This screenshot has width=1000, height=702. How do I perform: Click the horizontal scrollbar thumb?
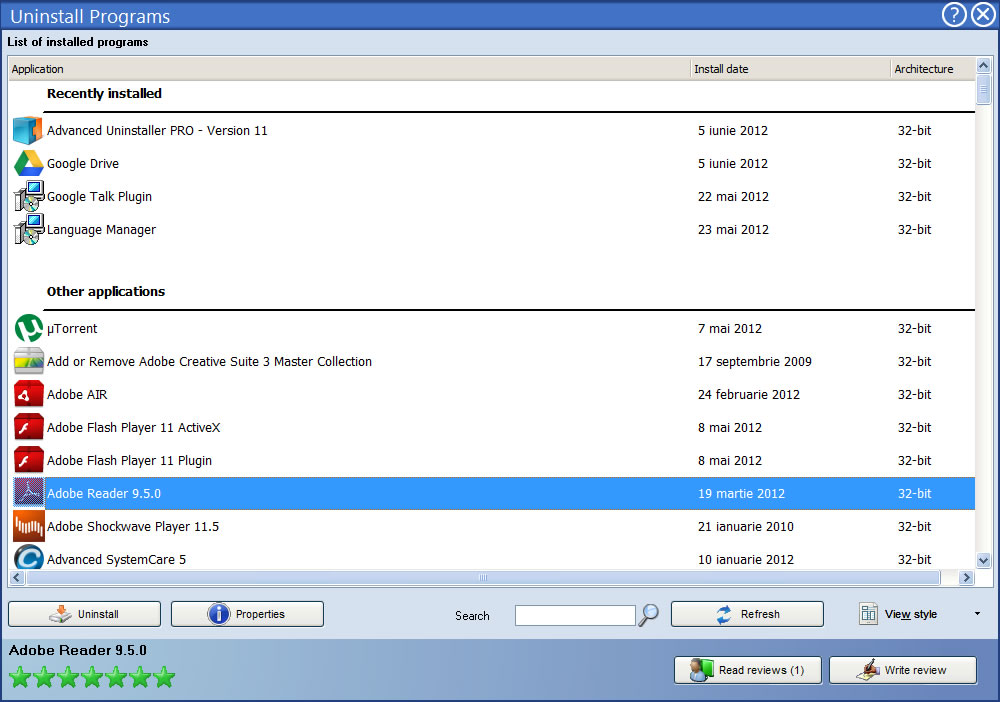click(x=483, y=578)
